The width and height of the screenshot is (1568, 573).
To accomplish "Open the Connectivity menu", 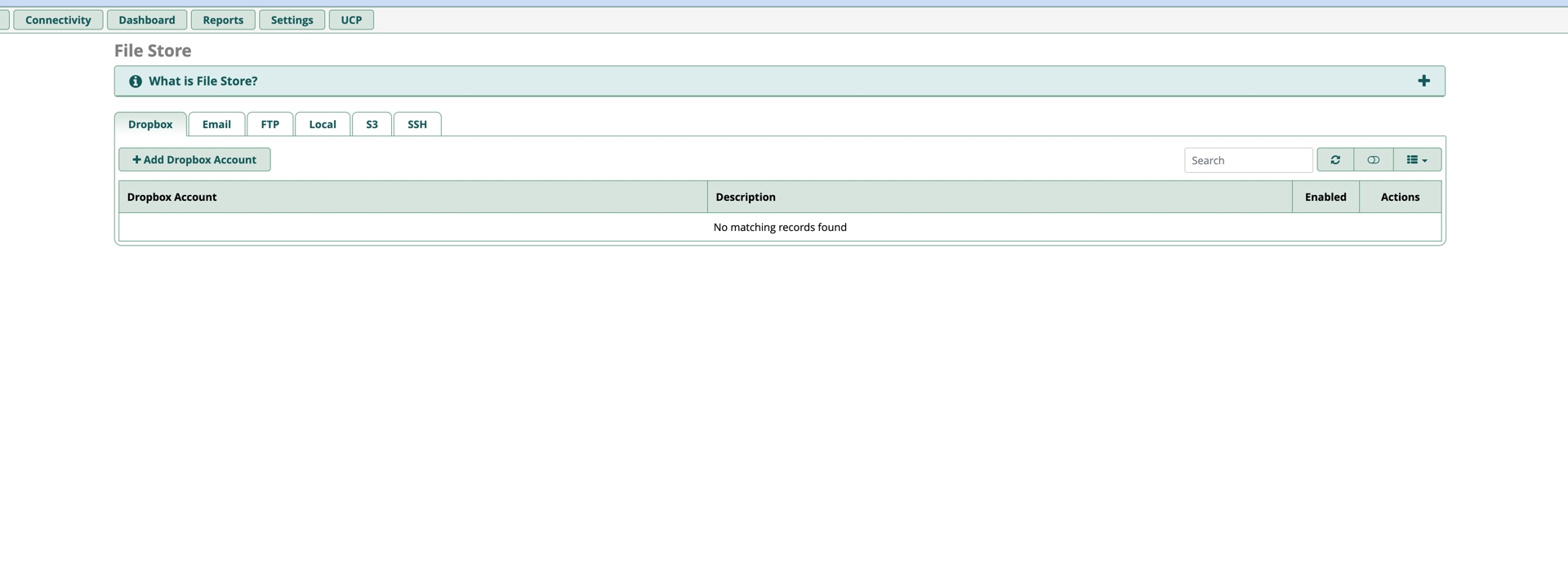I will pos(58,20).
